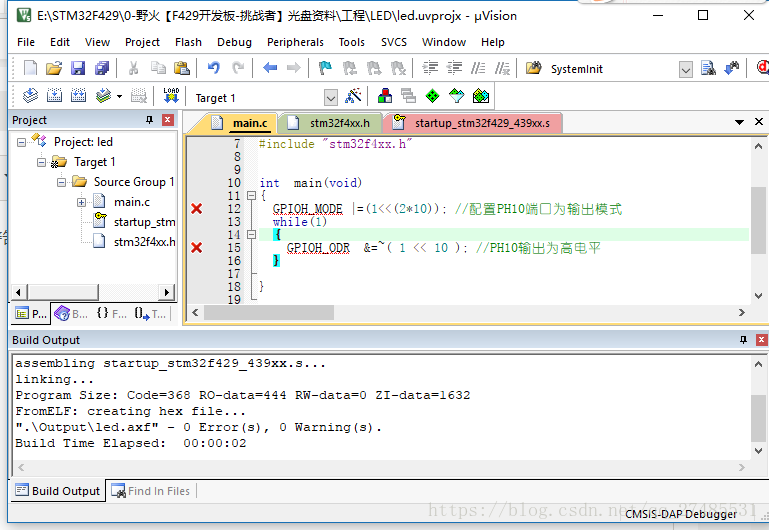This screenshot has width=769, height=530.
Task: Create a new file with New icon
Action: point(30,68)
